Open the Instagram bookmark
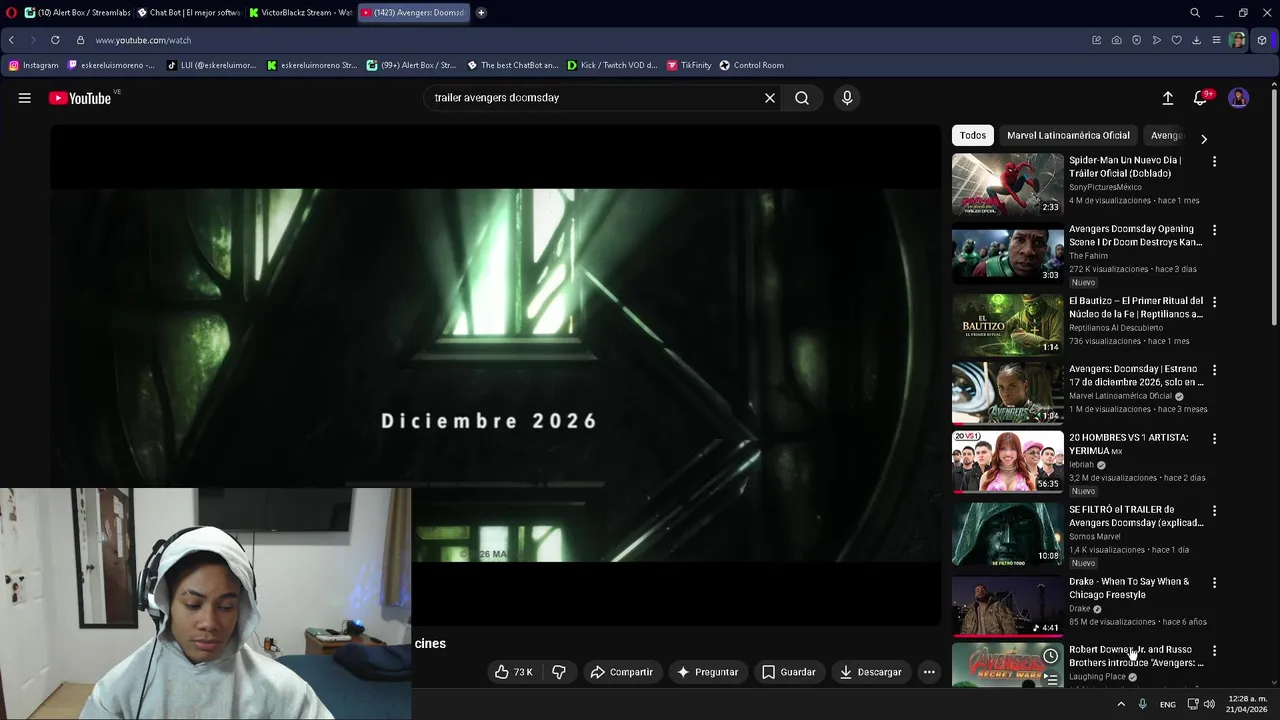Screen dimensions: 1280x720 coord(34,65)
